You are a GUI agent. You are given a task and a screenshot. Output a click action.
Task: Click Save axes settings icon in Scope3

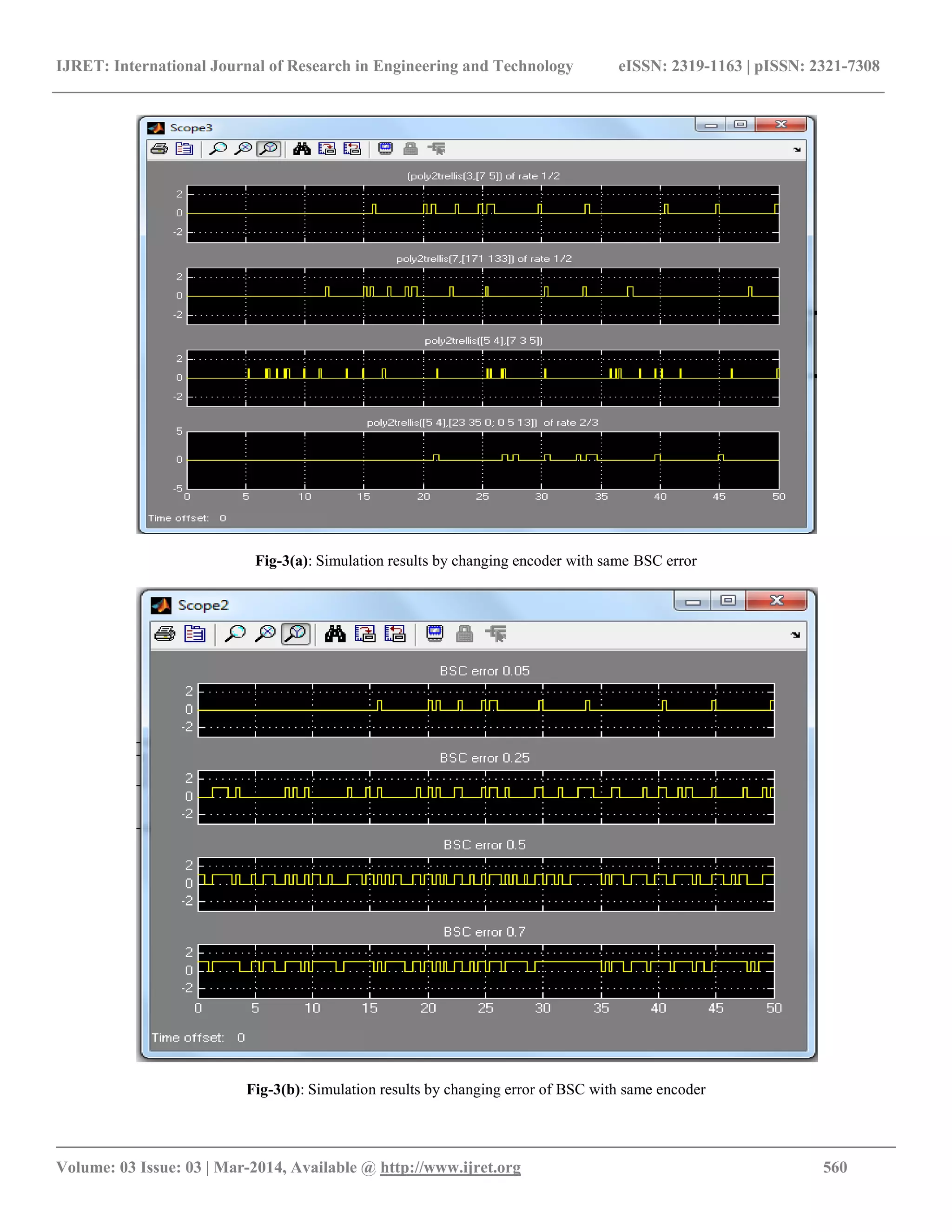pos(326,149)
